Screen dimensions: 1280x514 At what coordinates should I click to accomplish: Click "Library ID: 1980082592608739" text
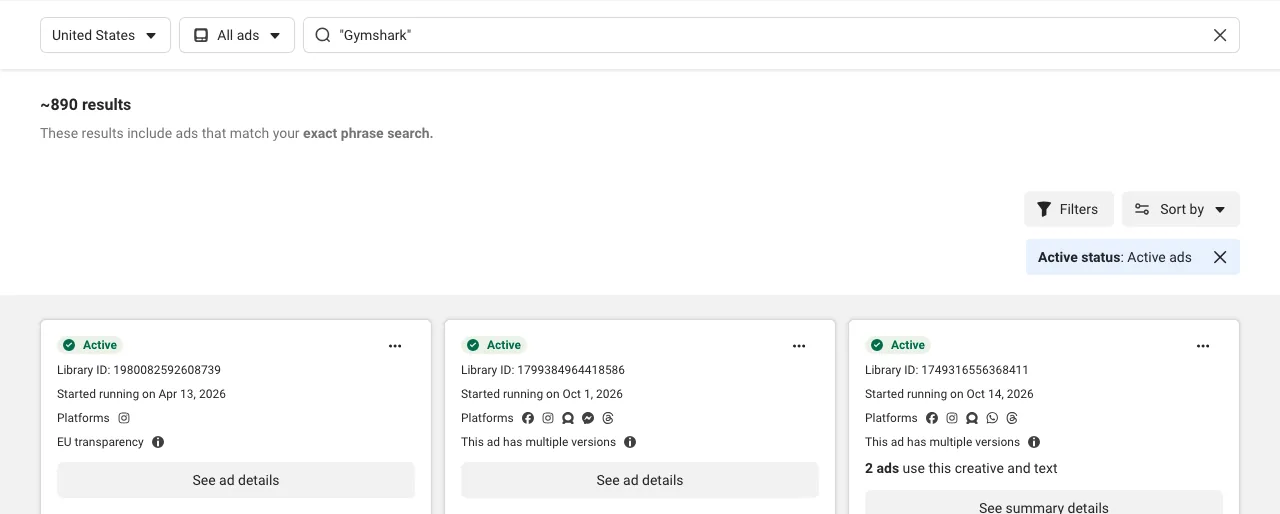click(x=139, y=370)
